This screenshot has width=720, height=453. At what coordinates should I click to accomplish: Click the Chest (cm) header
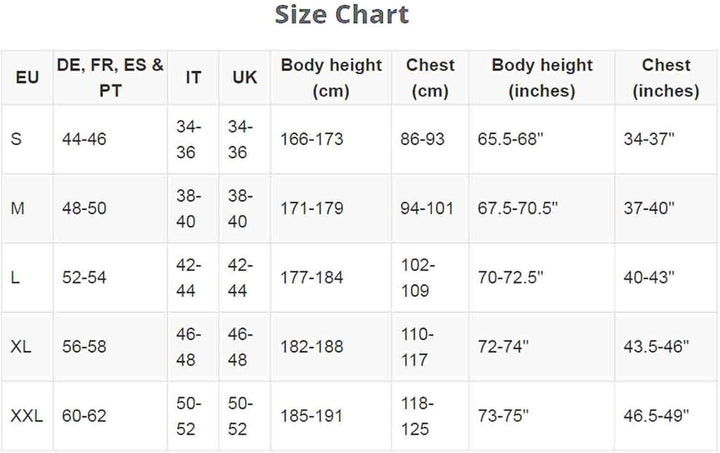pos(430,77)
